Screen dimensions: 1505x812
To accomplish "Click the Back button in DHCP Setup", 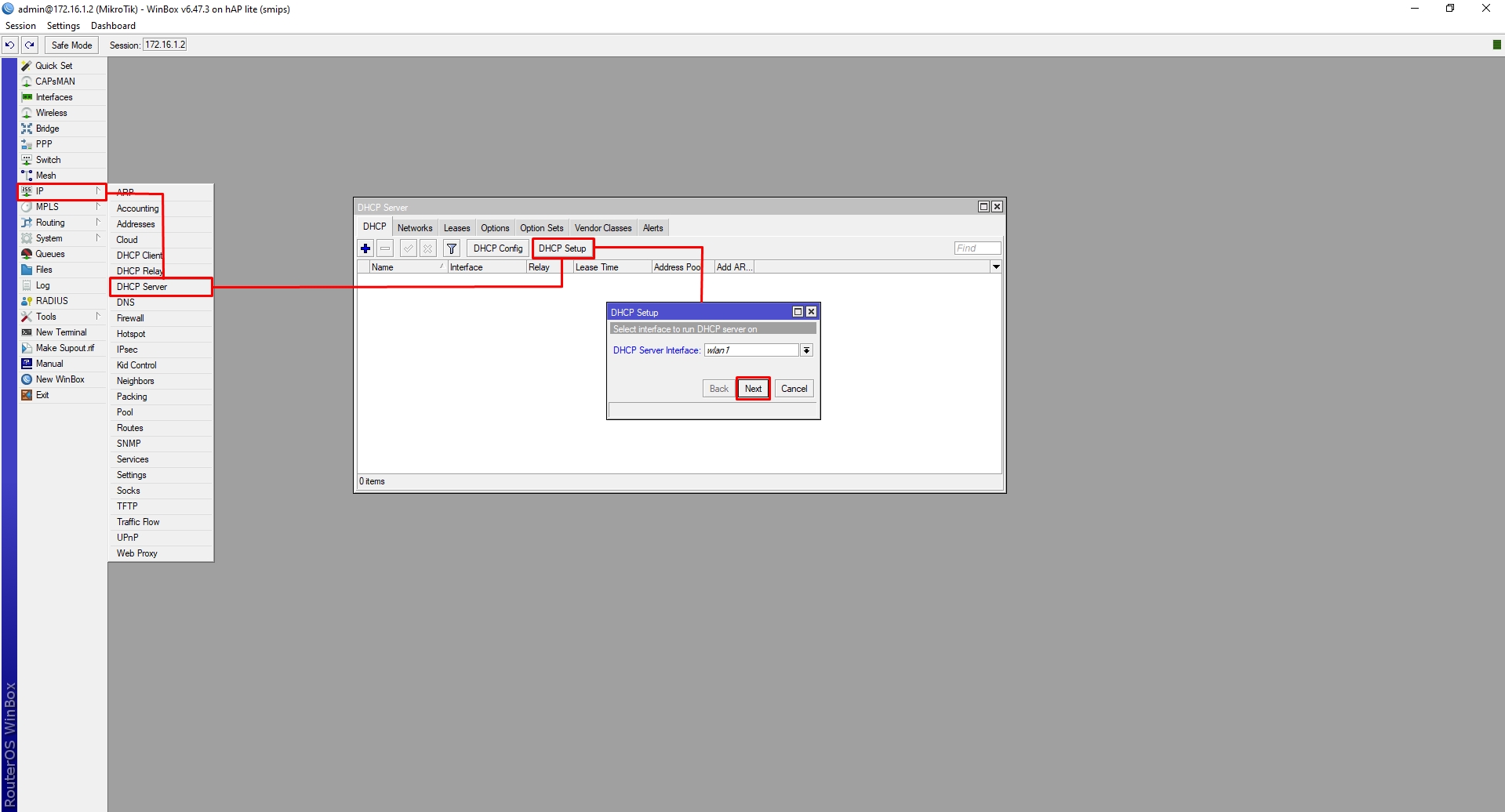I will click(719, 389).
